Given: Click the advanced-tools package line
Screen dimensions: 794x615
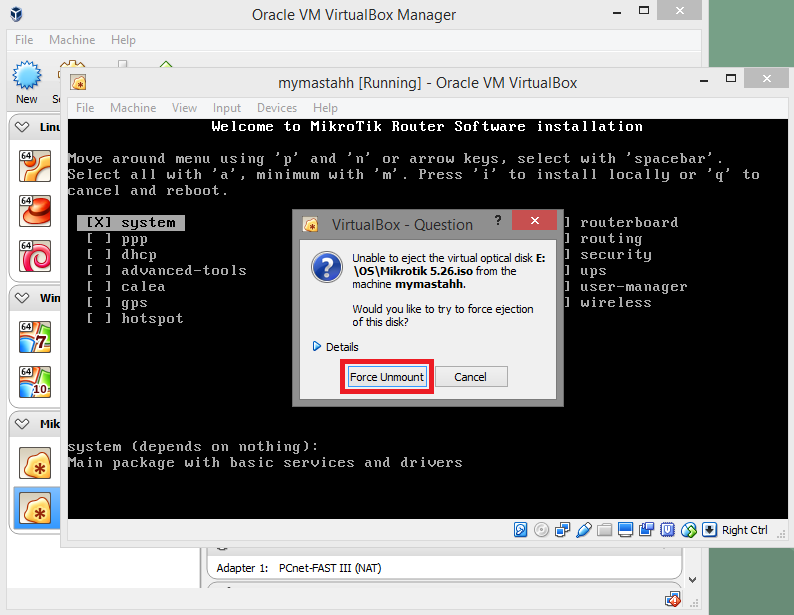Looking at the screenshot, I should pos(166,270).
